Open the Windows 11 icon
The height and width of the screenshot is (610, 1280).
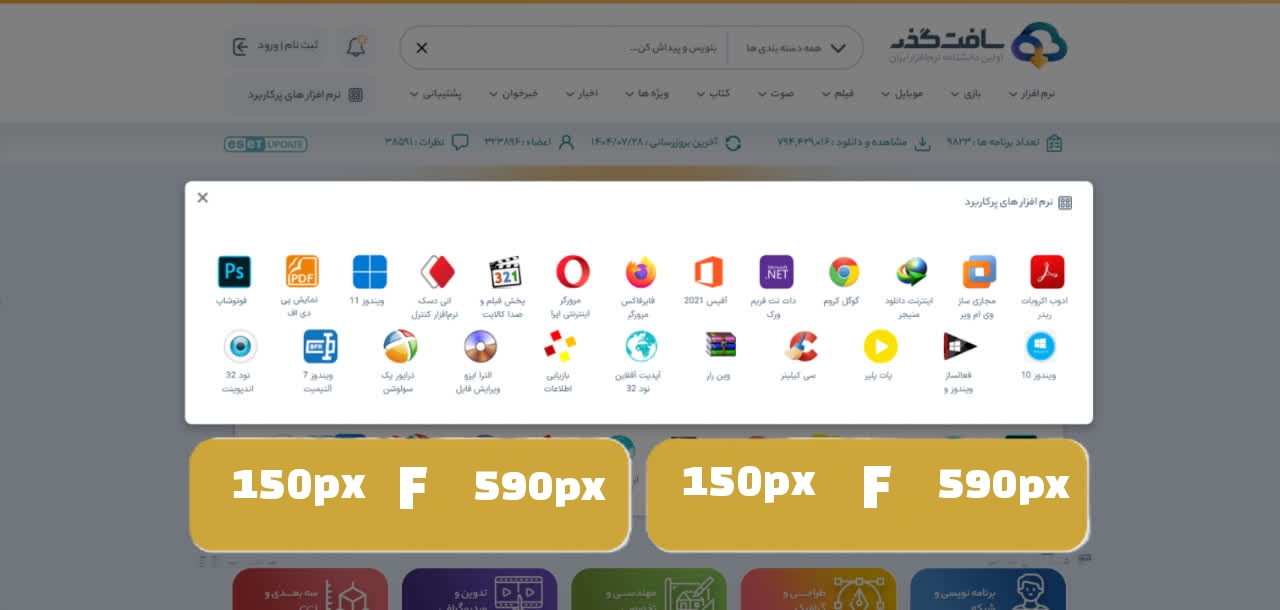370,272
